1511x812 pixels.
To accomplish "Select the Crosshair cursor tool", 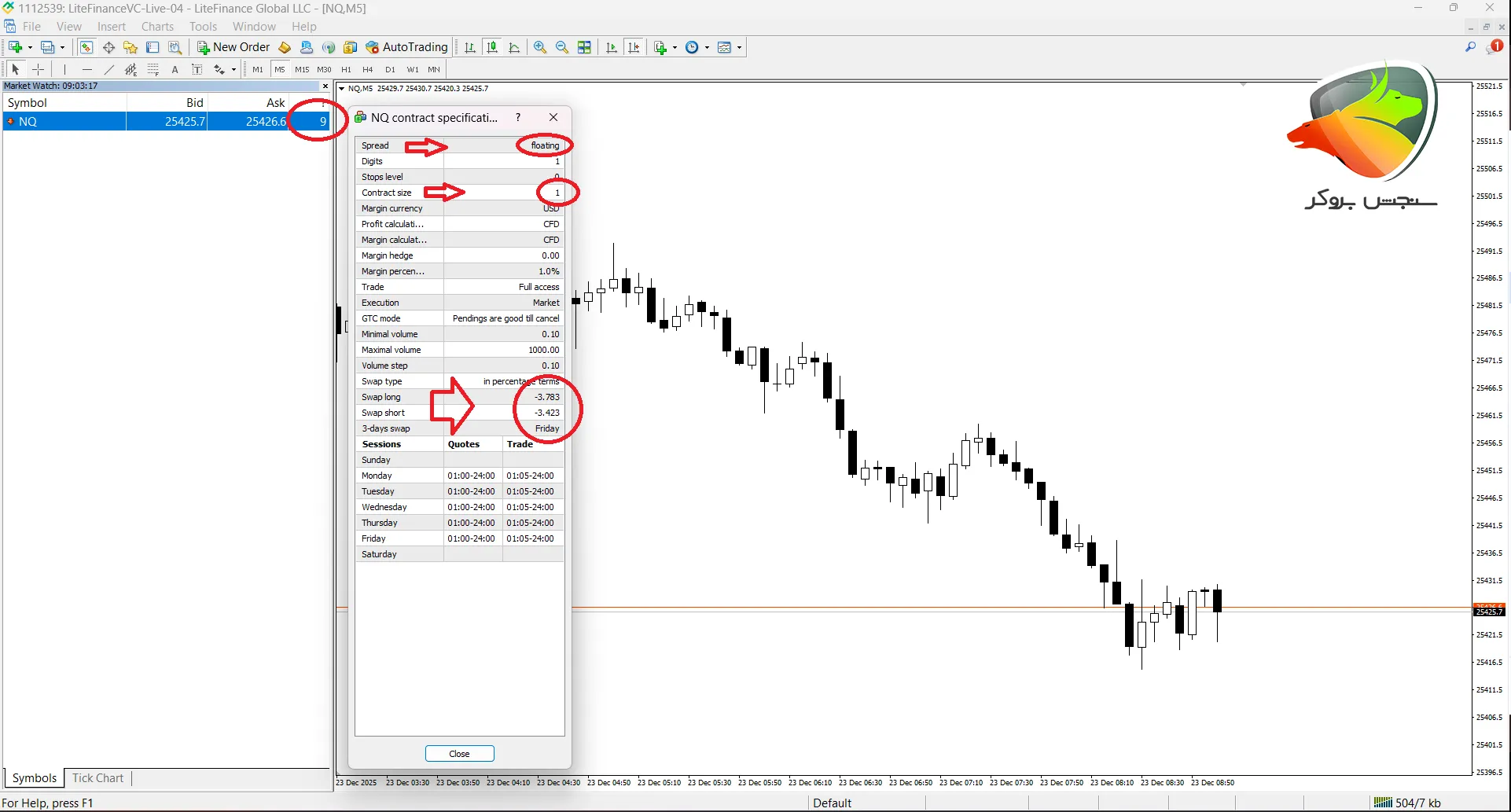I will point(38,69).
